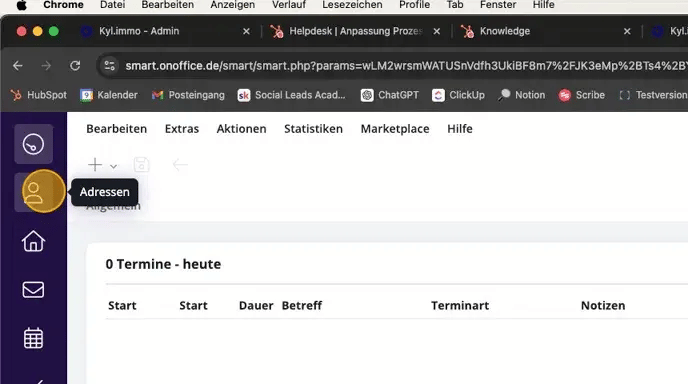Screen dimensions: 688x384
Task: Open Social Leads Acad... bookmark
Action: [291, 95]
